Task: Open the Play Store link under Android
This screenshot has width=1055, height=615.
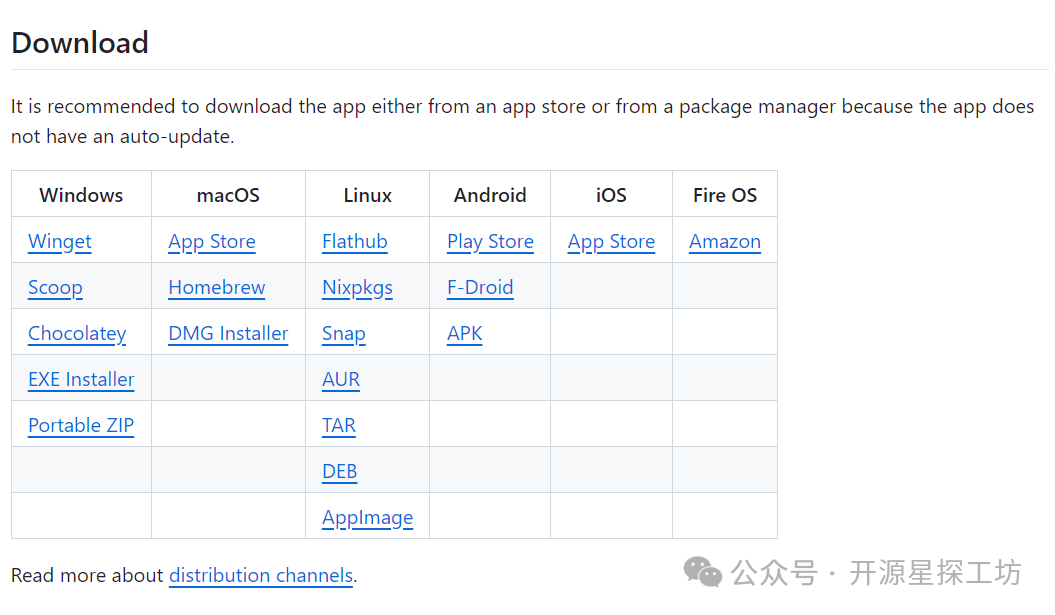Action: [x=490, y=242]
